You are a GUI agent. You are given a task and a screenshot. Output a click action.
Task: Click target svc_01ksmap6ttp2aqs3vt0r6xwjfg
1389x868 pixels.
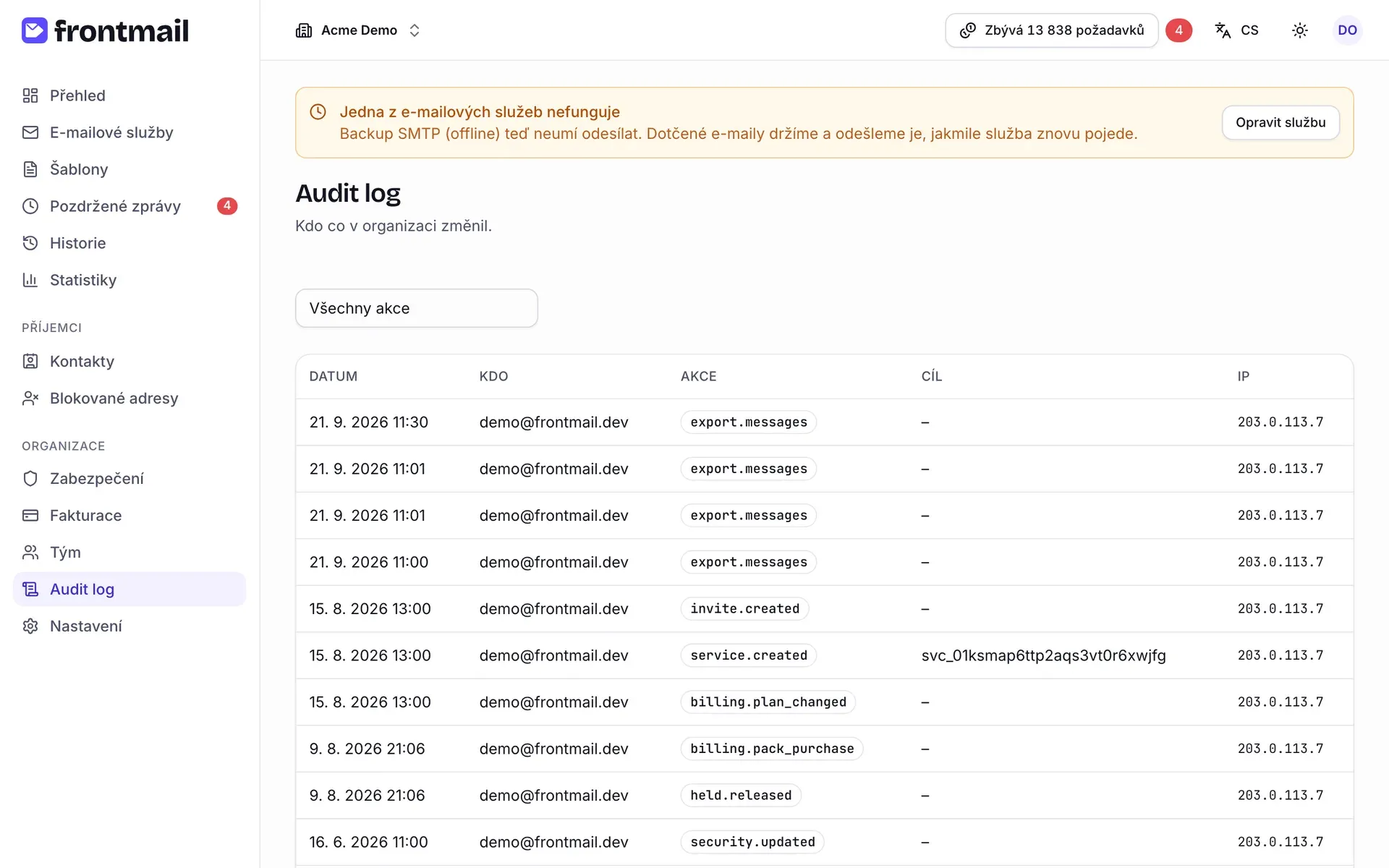pyautogui.click(x=1043, y=655)
